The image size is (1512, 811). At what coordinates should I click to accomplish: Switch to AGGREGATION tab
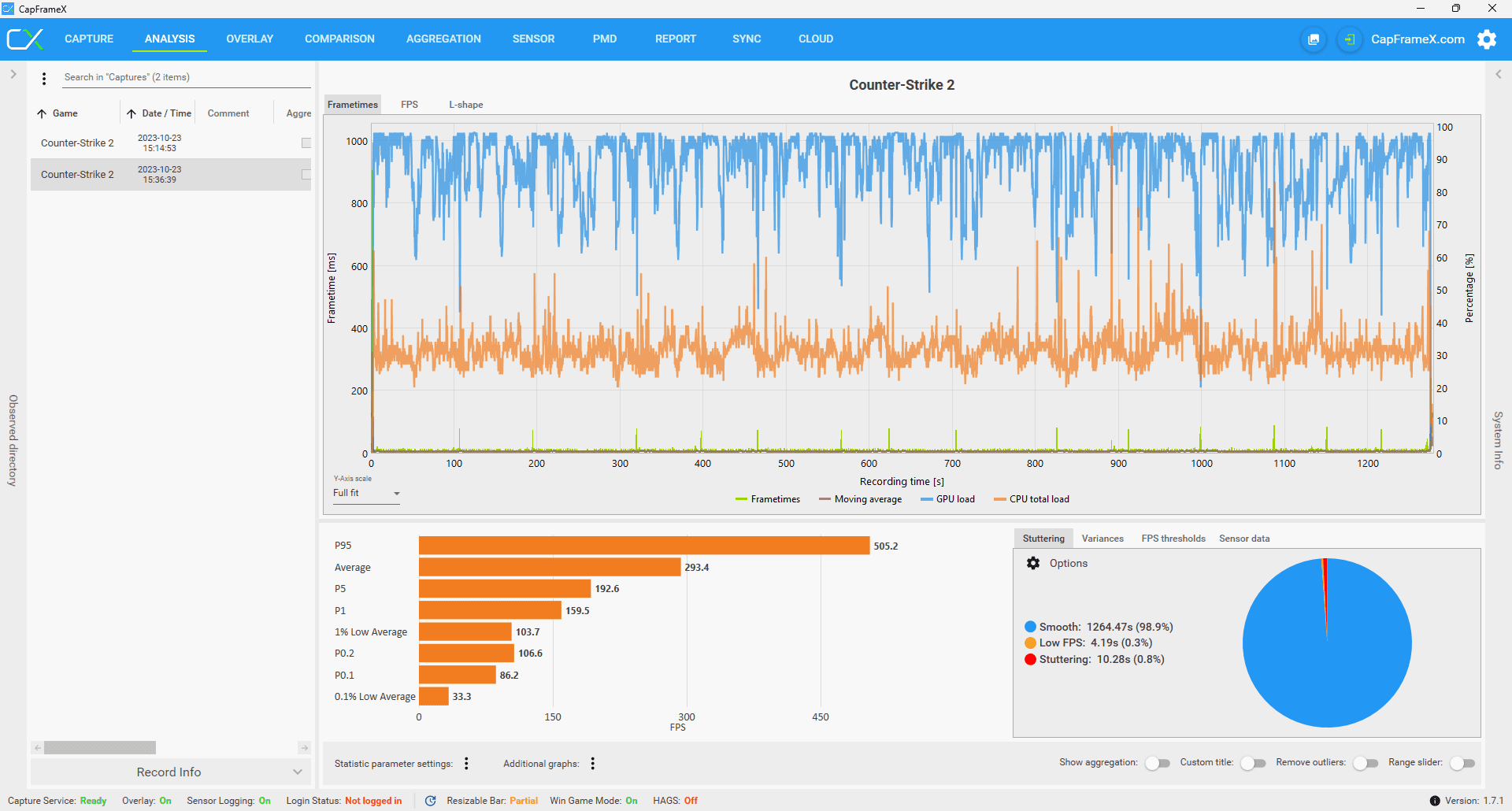click(x=443, y=39)
